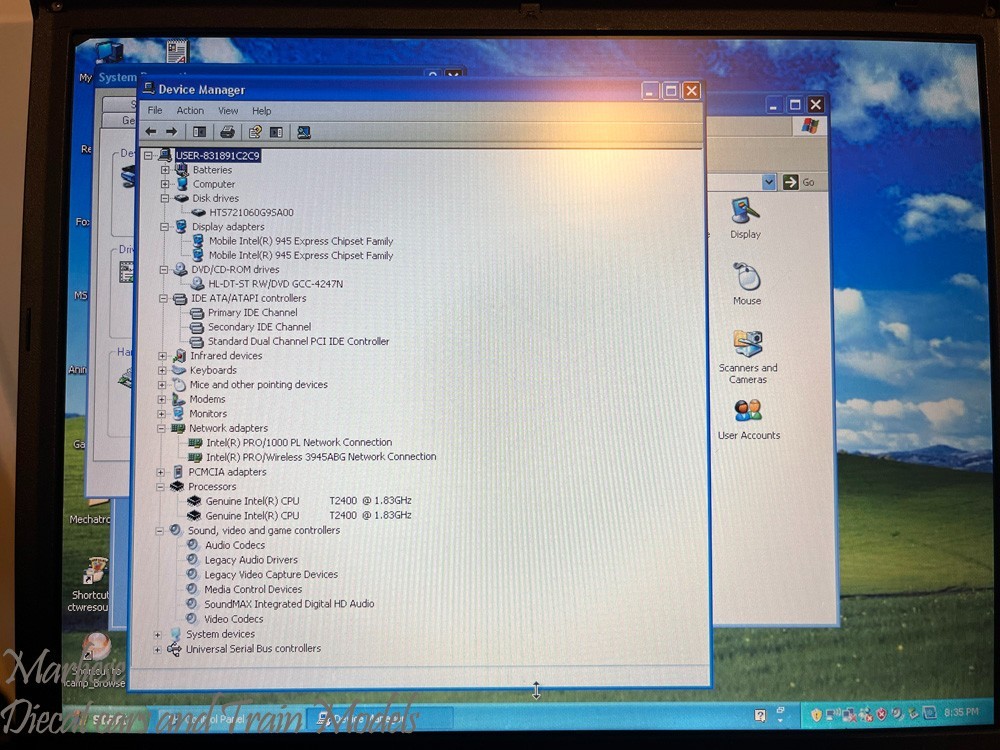The height and width of the screenshot is (750, 1000).
Task: Select Intel PRO/Wireless 3945ABG Network Connection
Action: 321,457
